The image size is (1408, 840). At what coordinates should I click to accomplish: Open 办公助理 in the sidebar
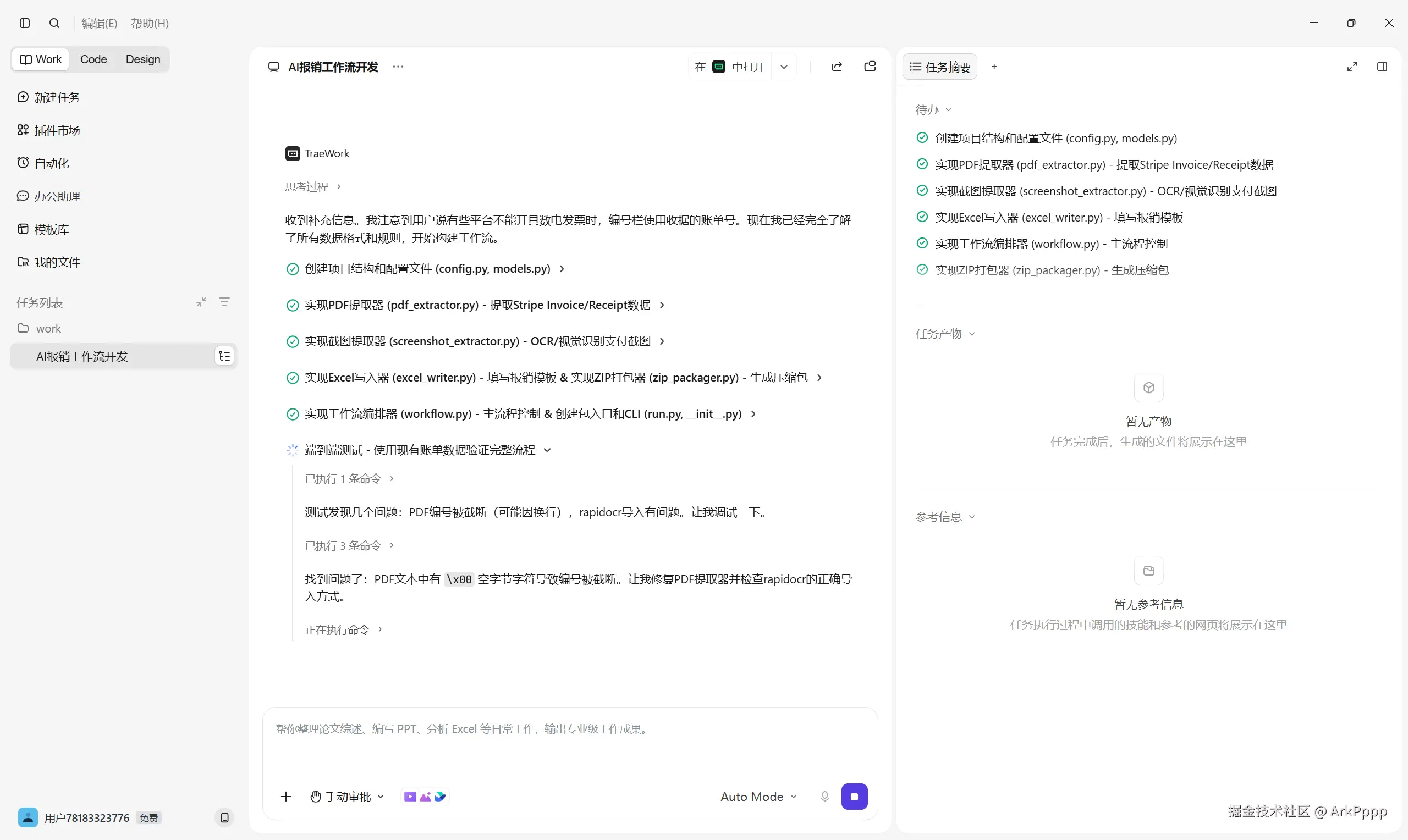(x=49, y=196)
